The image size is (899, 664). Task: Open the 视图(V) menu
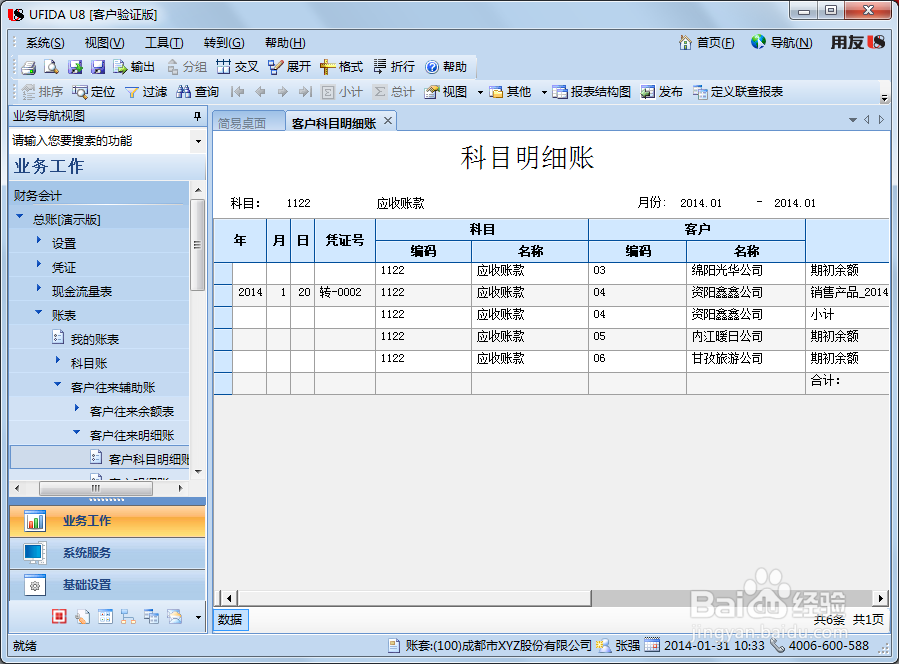point(104,43)
